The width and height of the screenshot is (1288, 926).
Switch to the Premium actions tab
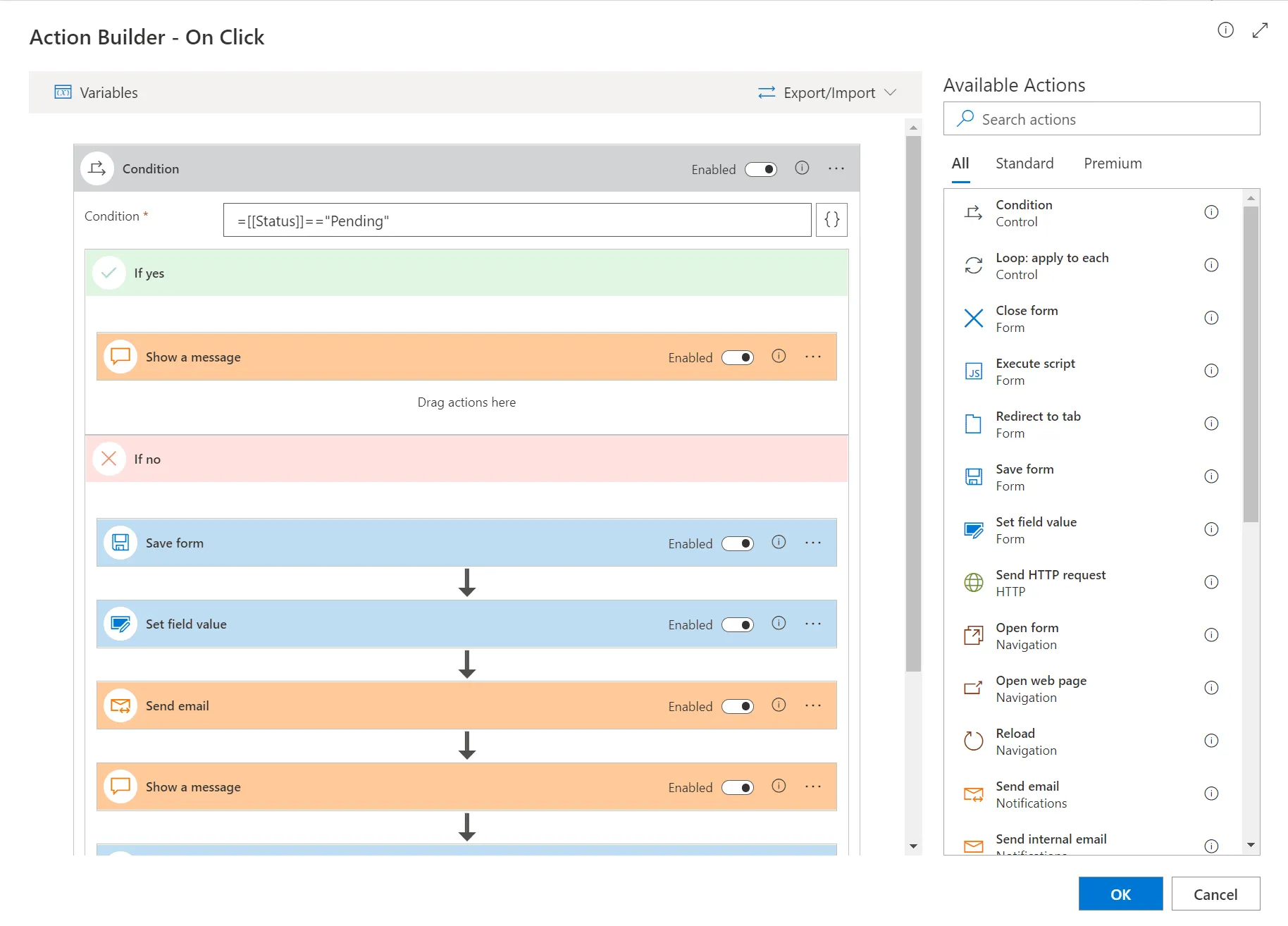click(1113, 163)
